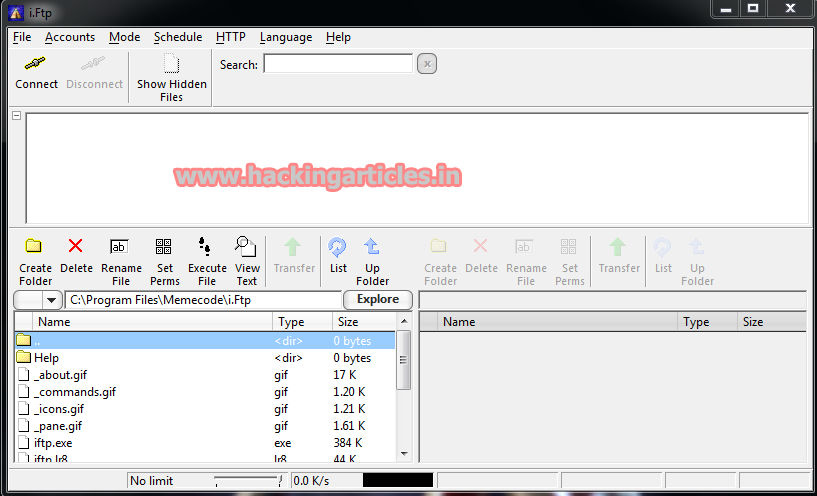Click local list scroll up arrow
Screen dimensions: 817x496
(404, 320)
